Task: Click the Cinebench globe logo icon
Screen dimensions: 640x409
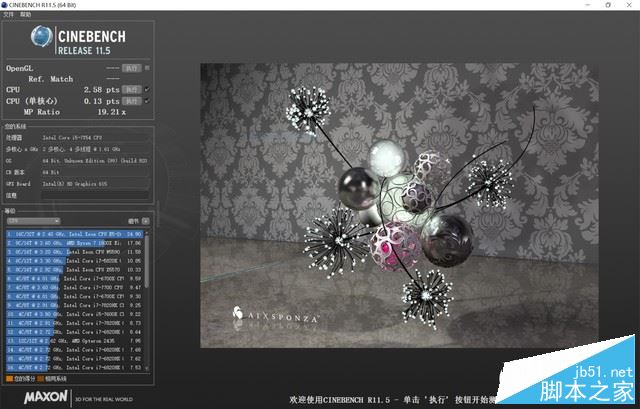Action: coord(42,37)
